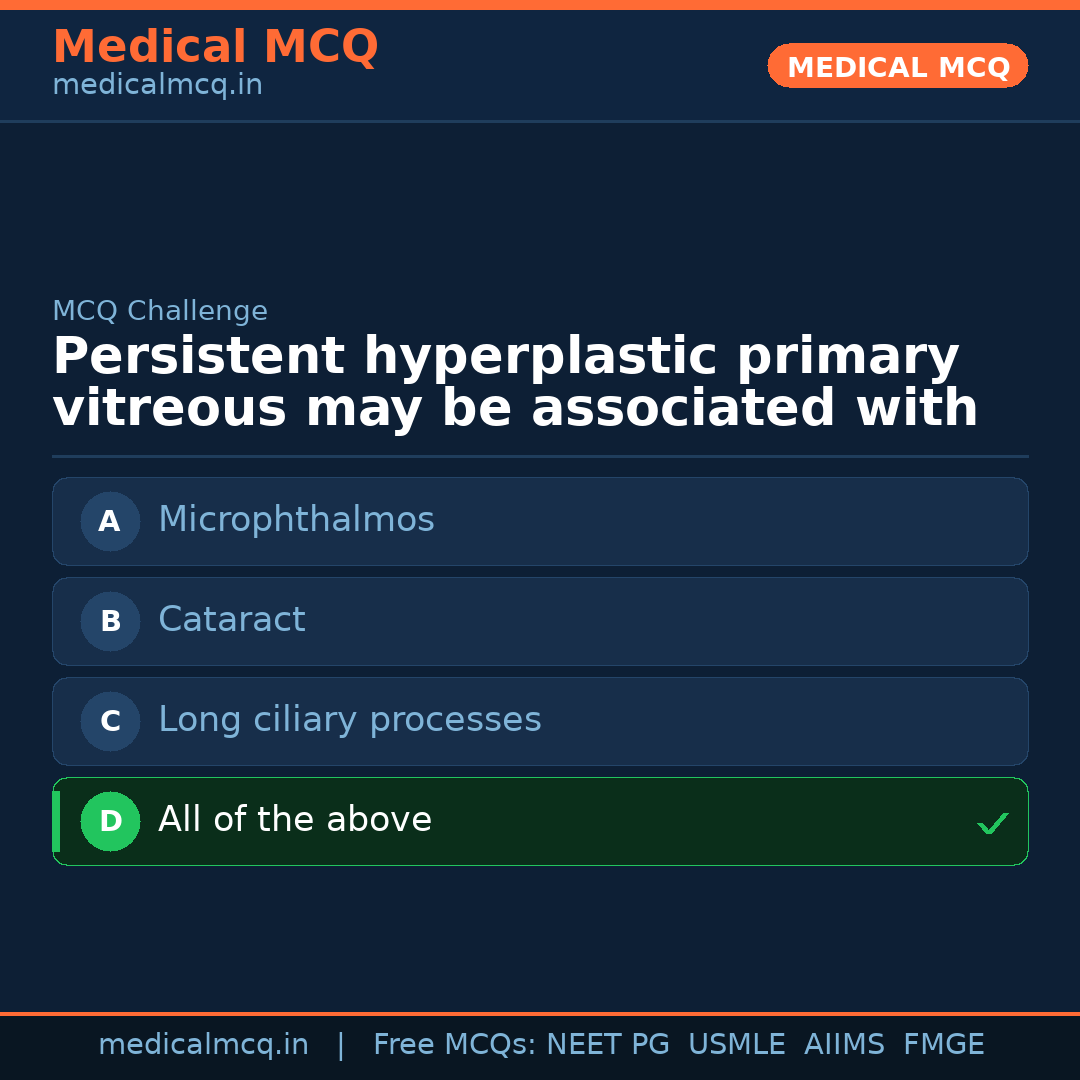Click USMLE in the footer
1080x1080 pixels.
(736, 1045)
